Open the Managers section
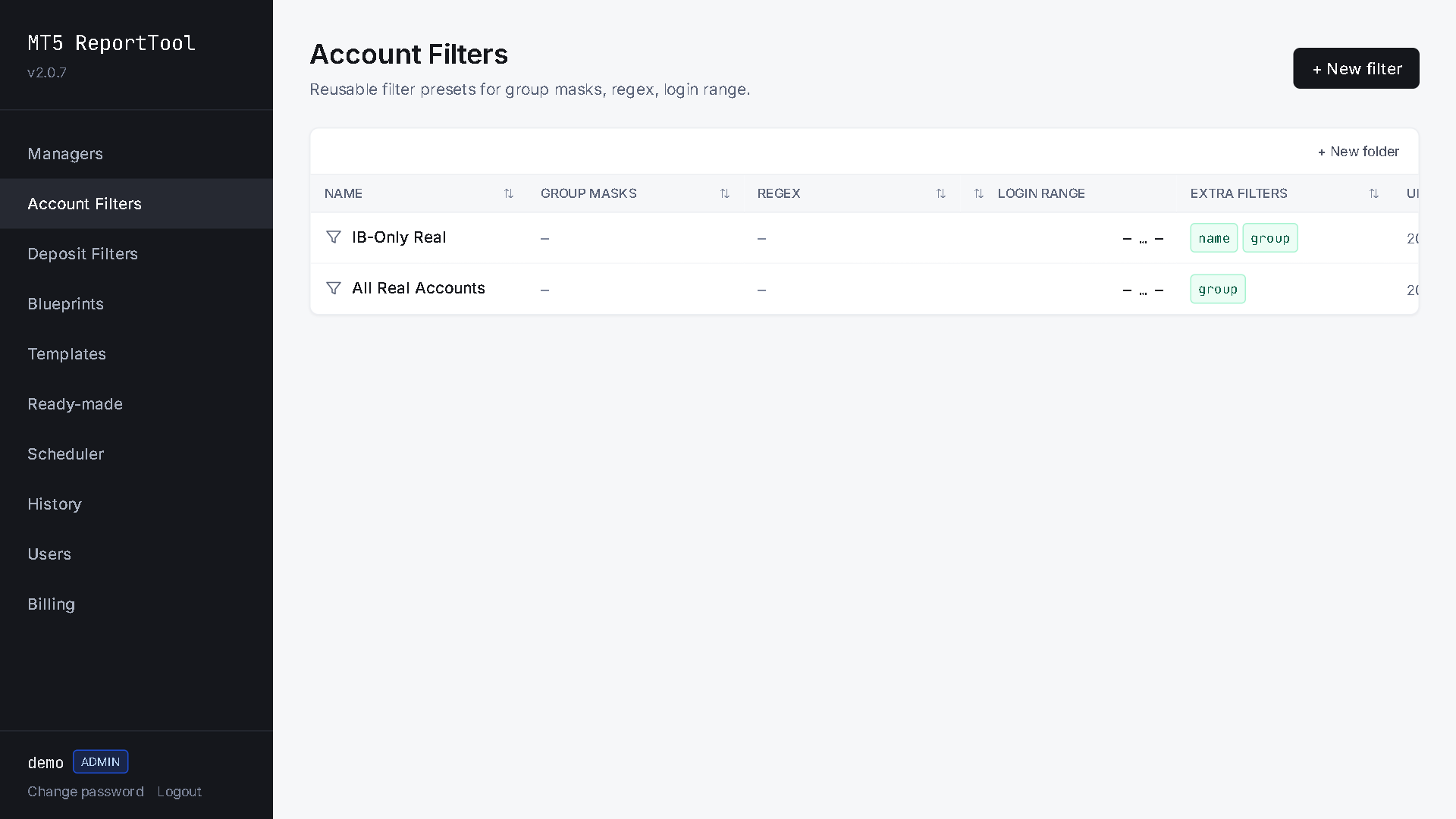1456x819 pixels. [x=136, y=154]
